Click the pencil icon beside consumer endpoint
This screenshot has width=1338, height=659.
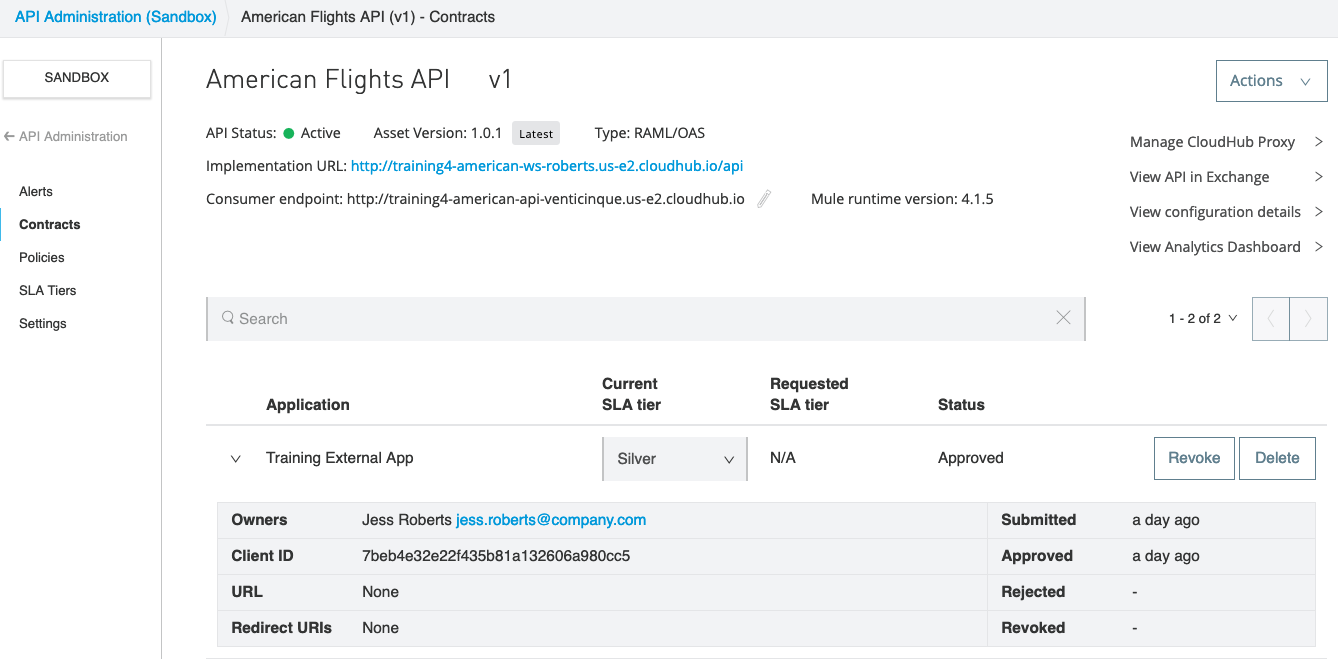[x=764, y=199]
